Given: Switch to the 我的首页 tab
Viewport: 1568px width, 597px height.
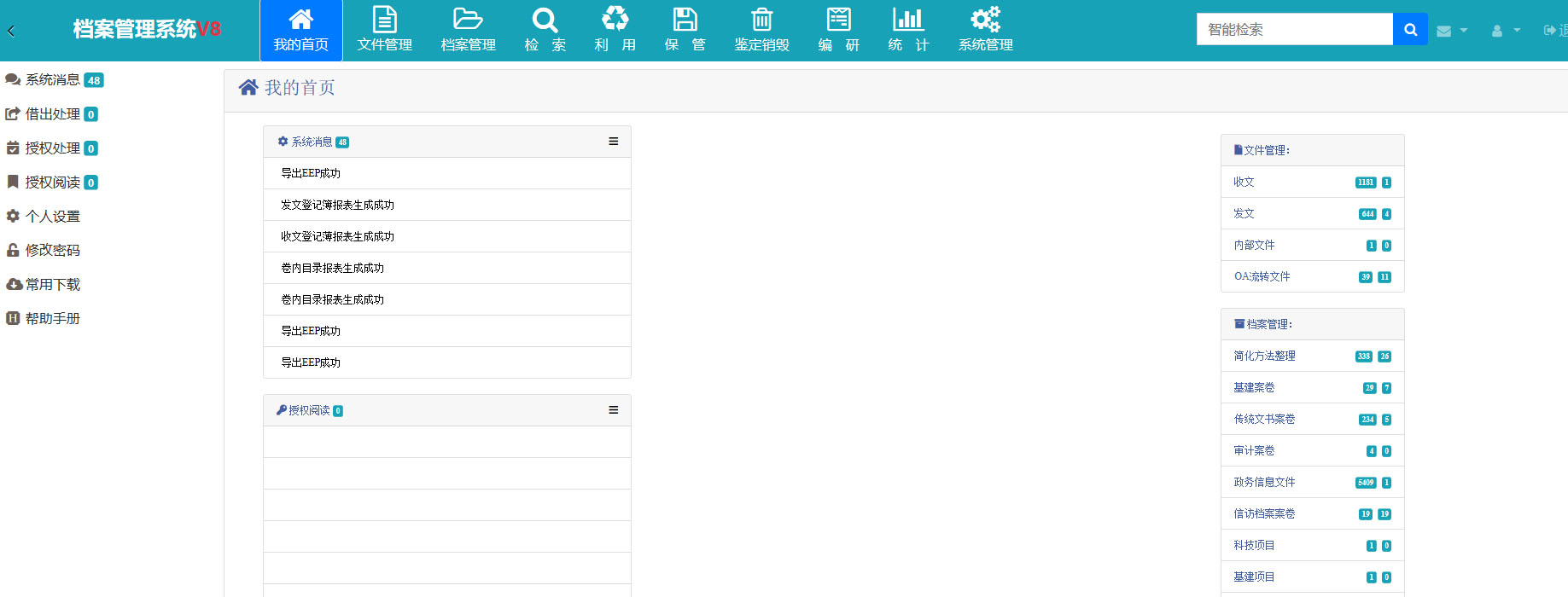Looking at the screenshot, I should (300, 31).
